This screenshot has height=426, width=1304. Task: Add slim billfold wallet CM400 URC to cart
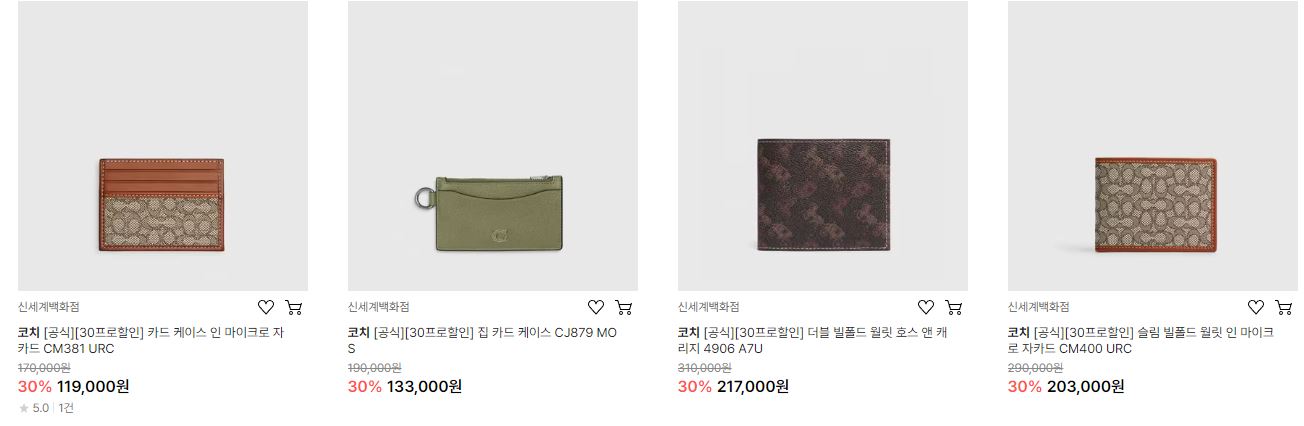click(x=1284, y=307)
